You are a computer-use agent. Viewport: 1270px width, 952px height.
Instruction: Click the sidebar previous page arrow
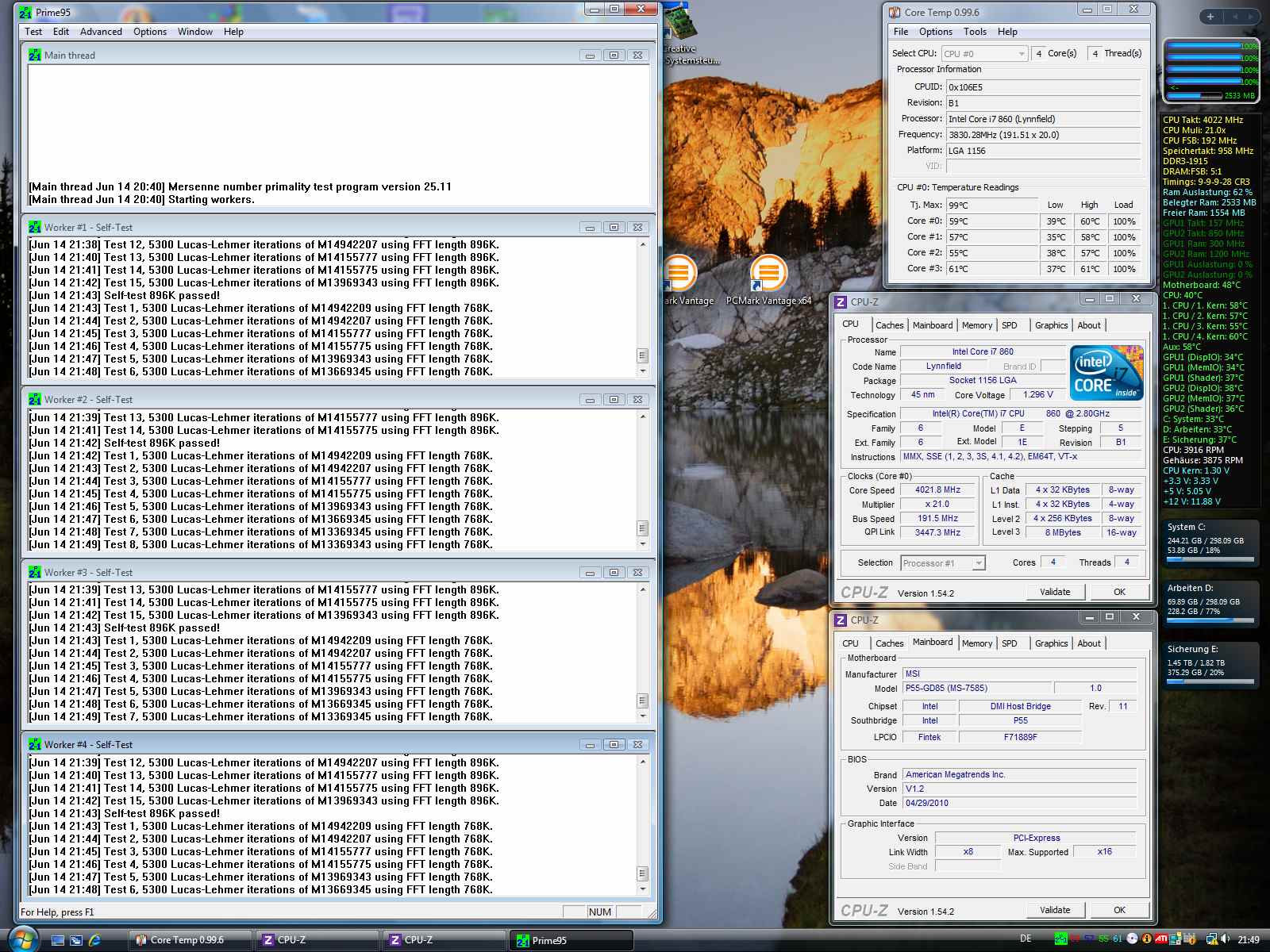pos(1235,16)
